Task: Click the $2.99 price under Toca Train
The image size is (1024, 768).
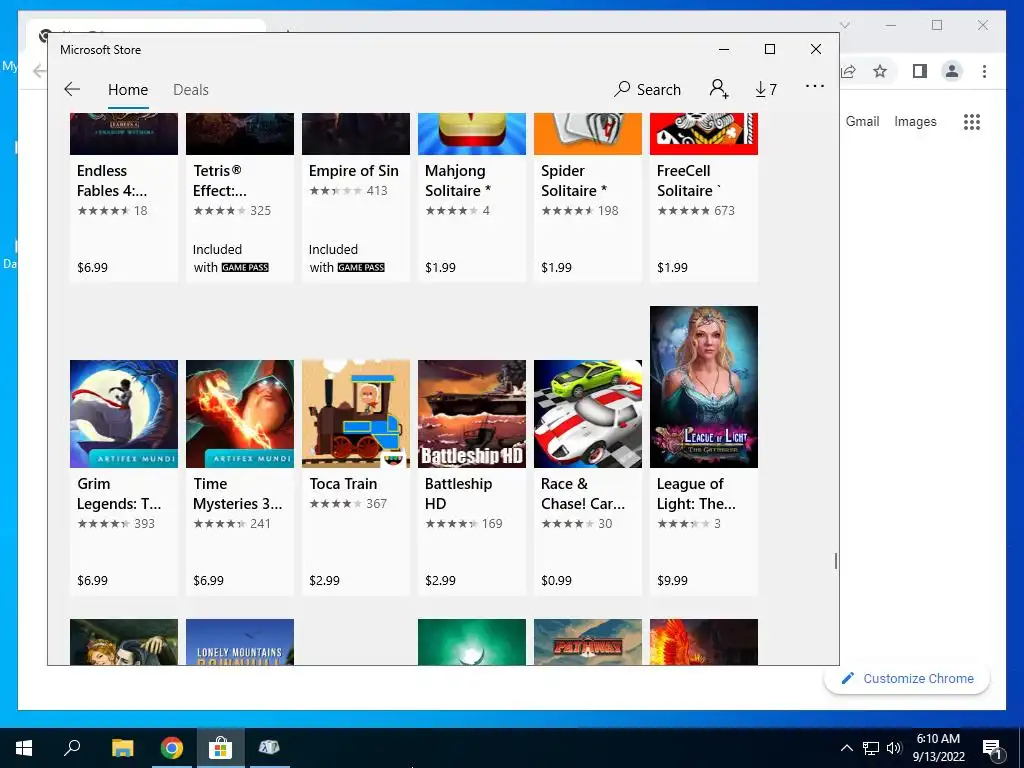Action: [x=324, y=580]
